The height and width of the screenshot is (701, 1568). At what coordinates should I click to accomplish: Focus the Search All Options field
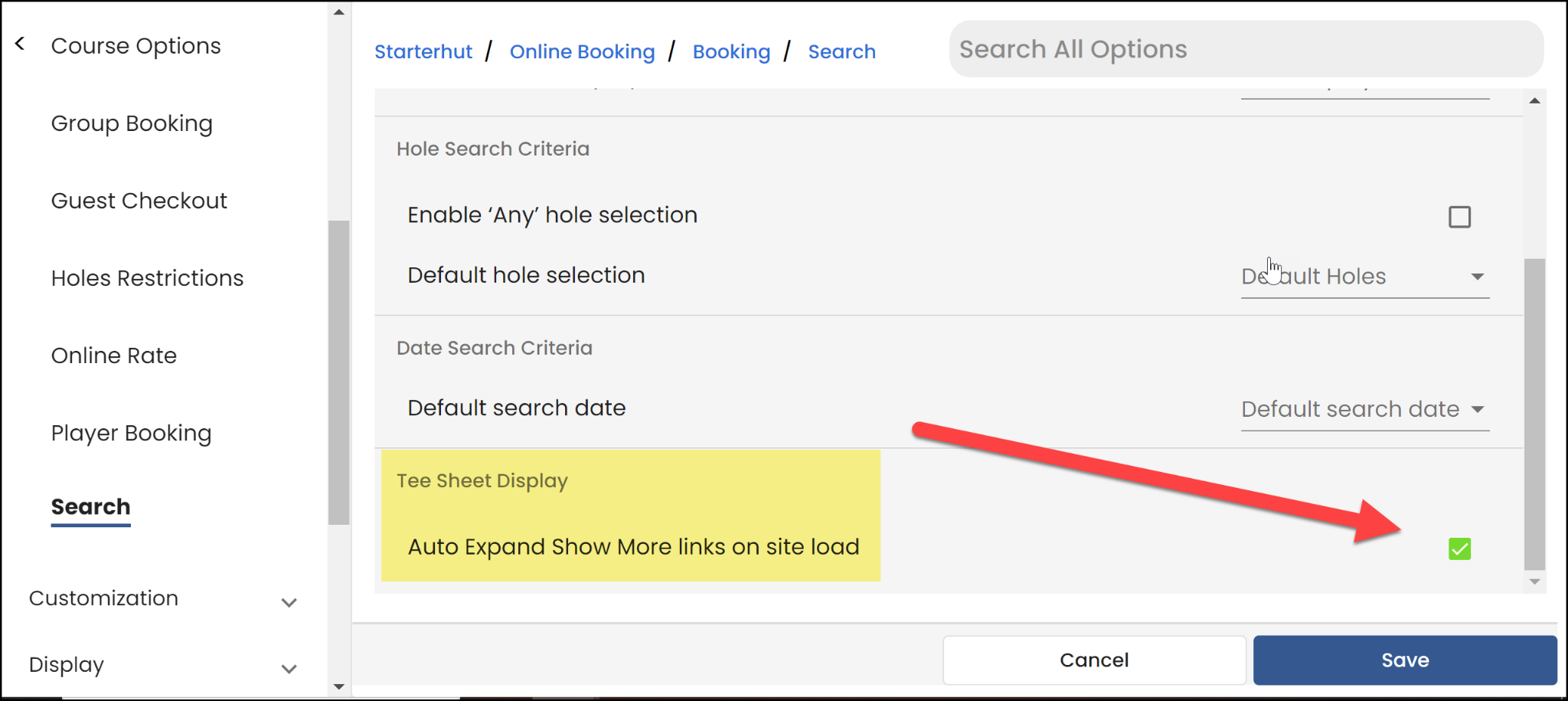(1246, 49)
